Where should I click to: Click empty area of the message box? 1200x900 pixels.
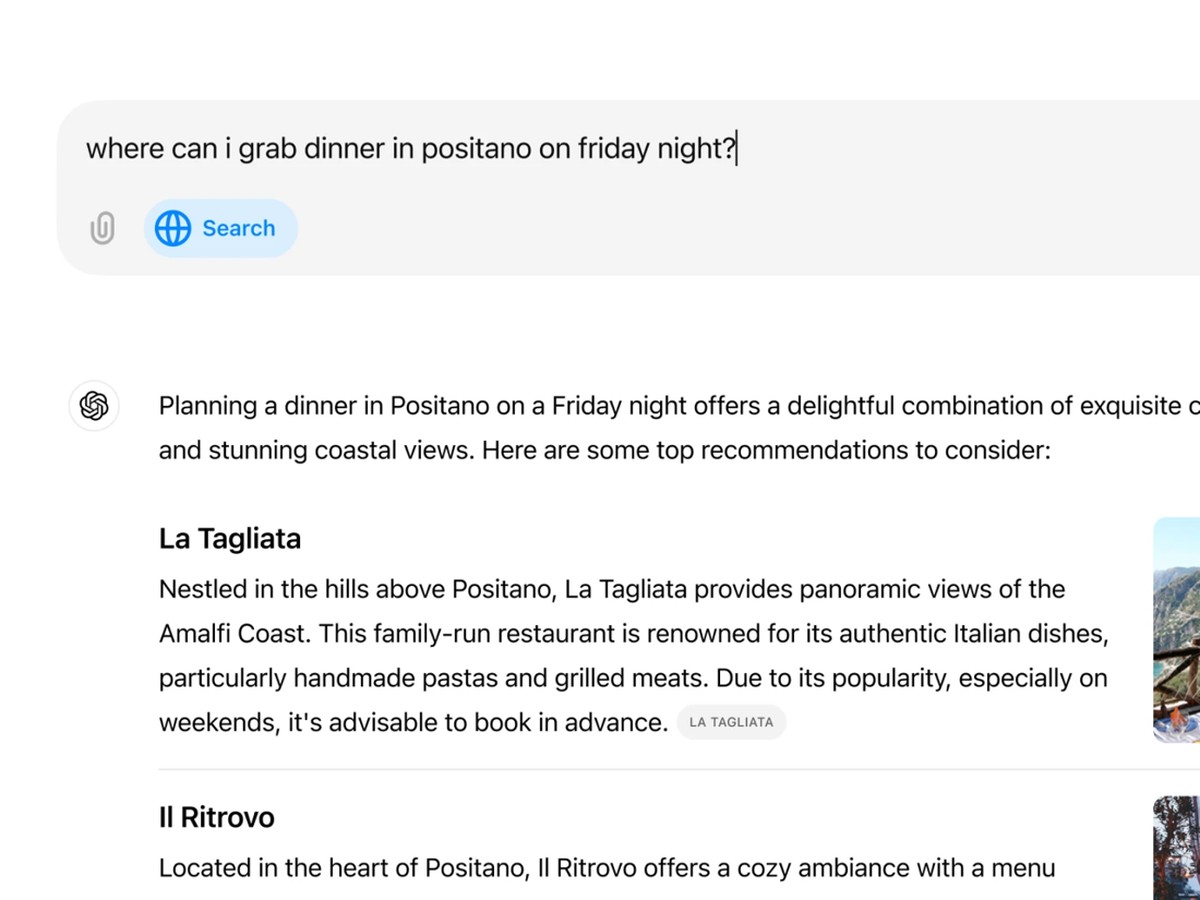point(700,230)
